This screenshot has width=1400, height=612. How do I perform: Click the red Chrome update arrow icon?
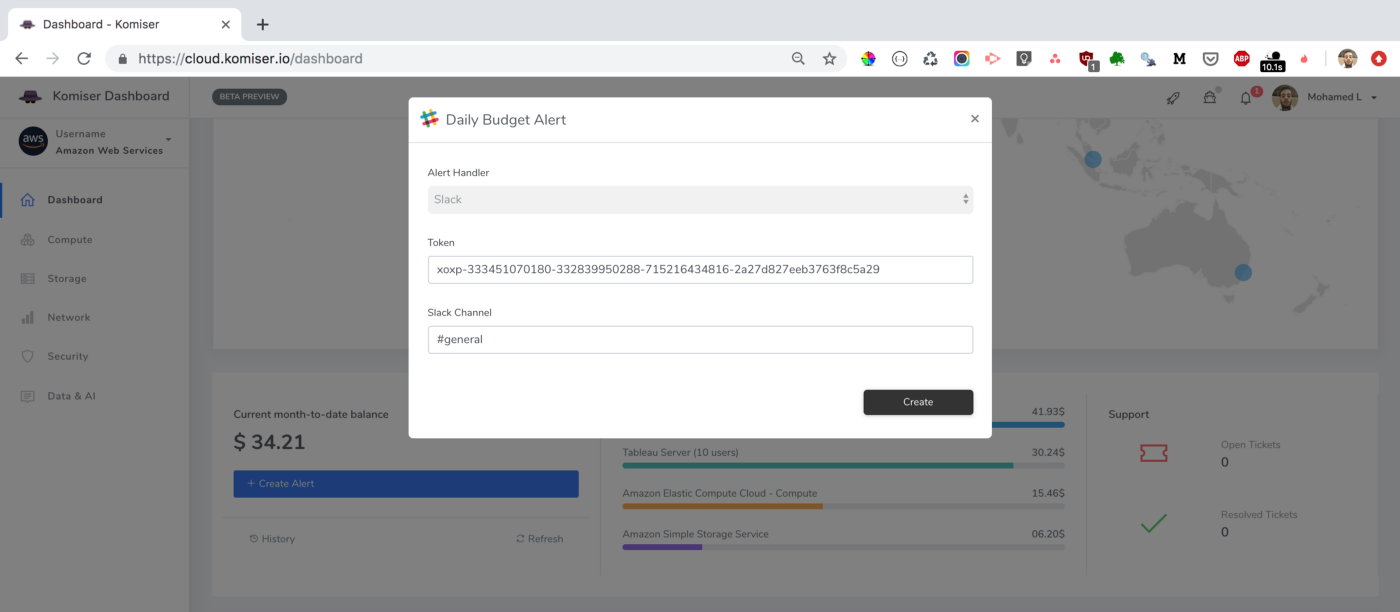coord(1379,59)
